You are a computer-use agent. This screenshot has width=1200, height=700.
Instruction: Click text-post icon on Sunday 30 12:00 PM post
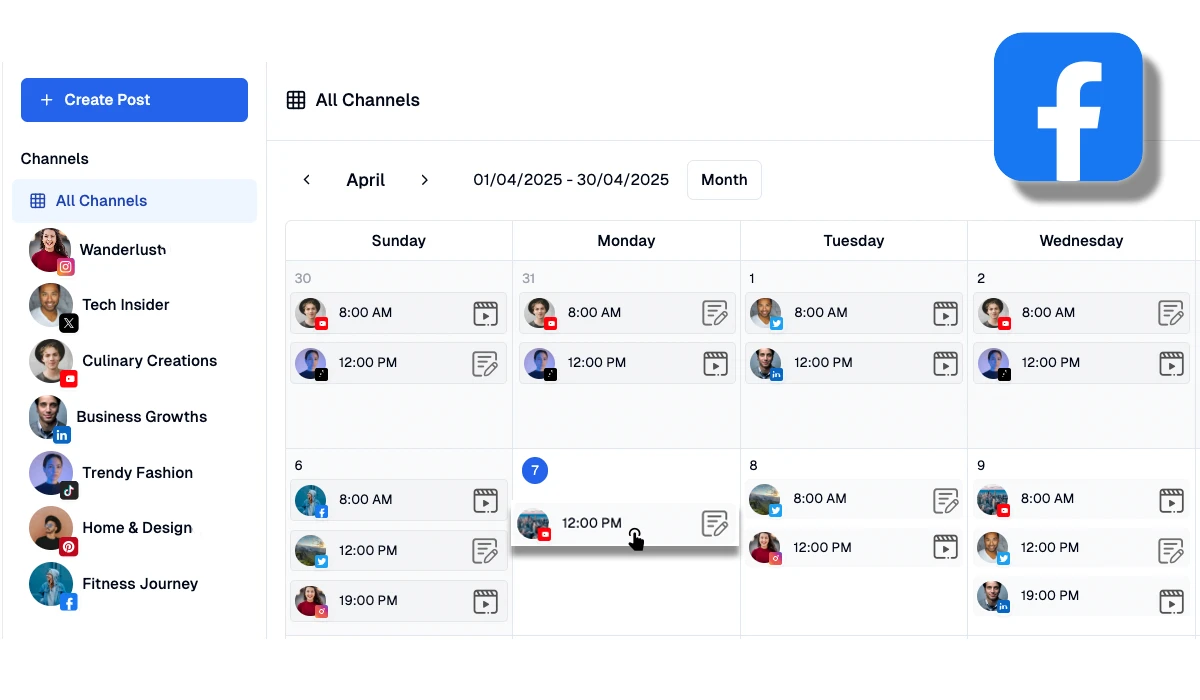coord(485,364)
